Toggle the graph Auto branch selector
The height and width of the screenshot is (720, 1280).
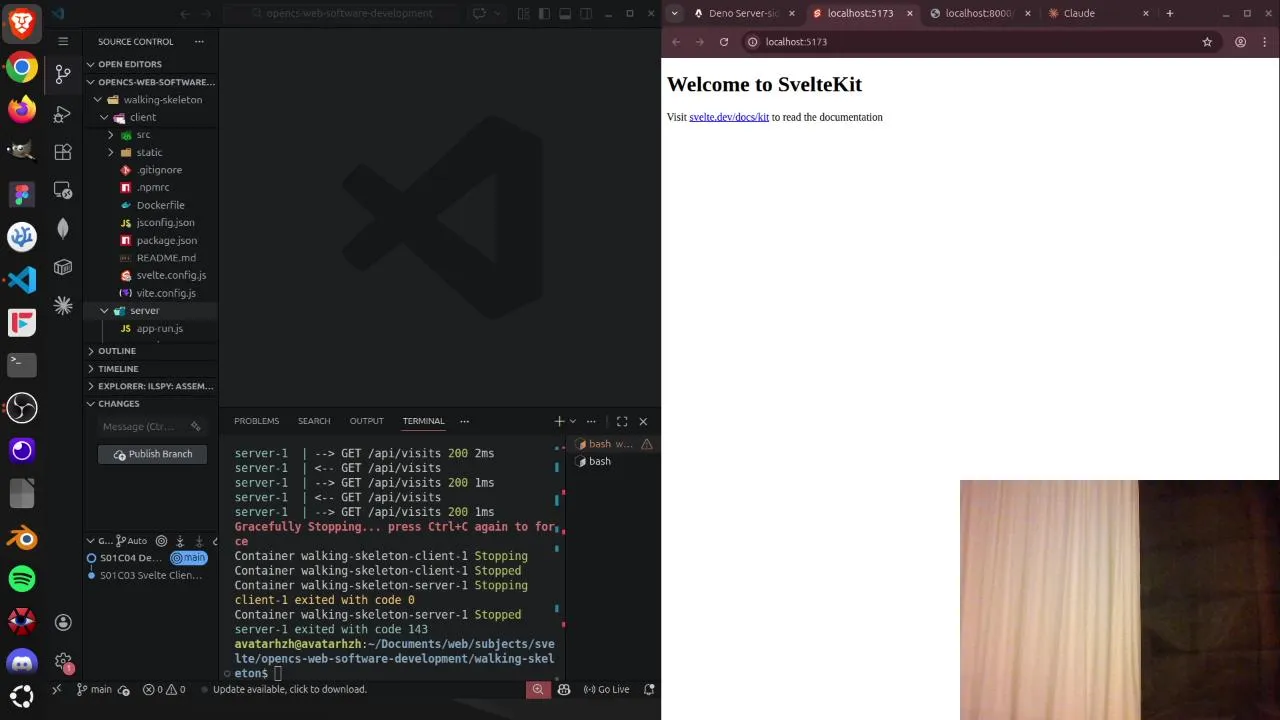pos(132,541)
